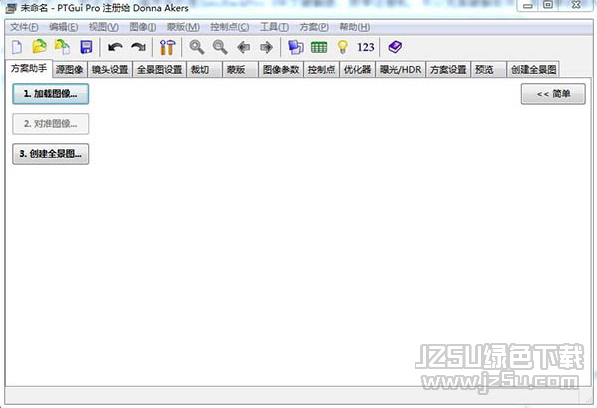Open the 编辑(E) menu
The width and height of the screenshot is (597, 408).
tap(64, 27)
